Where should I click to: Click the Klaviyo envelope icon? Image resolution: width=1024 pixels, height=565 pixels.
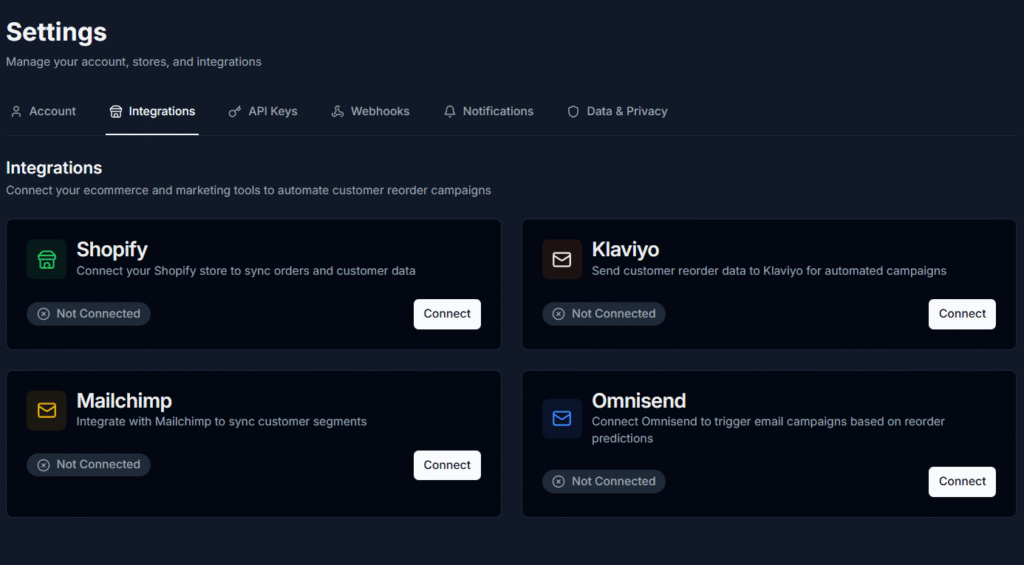coord(562,260)
